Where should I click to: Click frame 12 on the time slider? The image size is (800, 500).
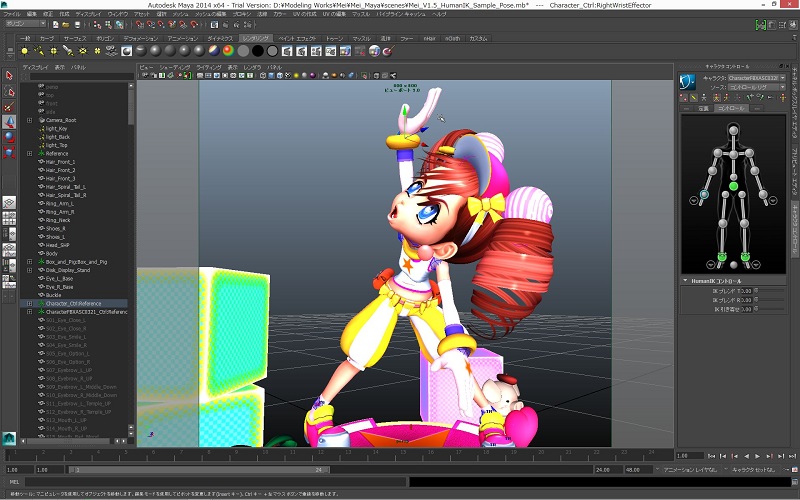320,454
